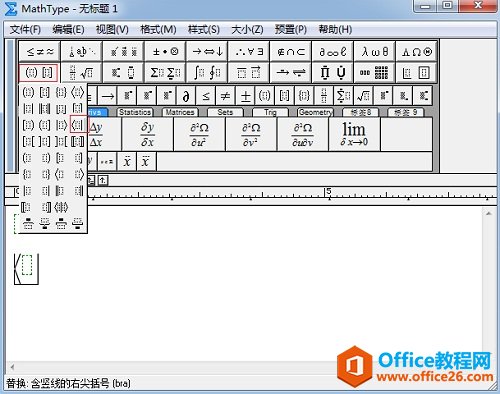The image size is (500, 394).
Task: Open the fraction and radical templates palette
Action: [82, 72]
